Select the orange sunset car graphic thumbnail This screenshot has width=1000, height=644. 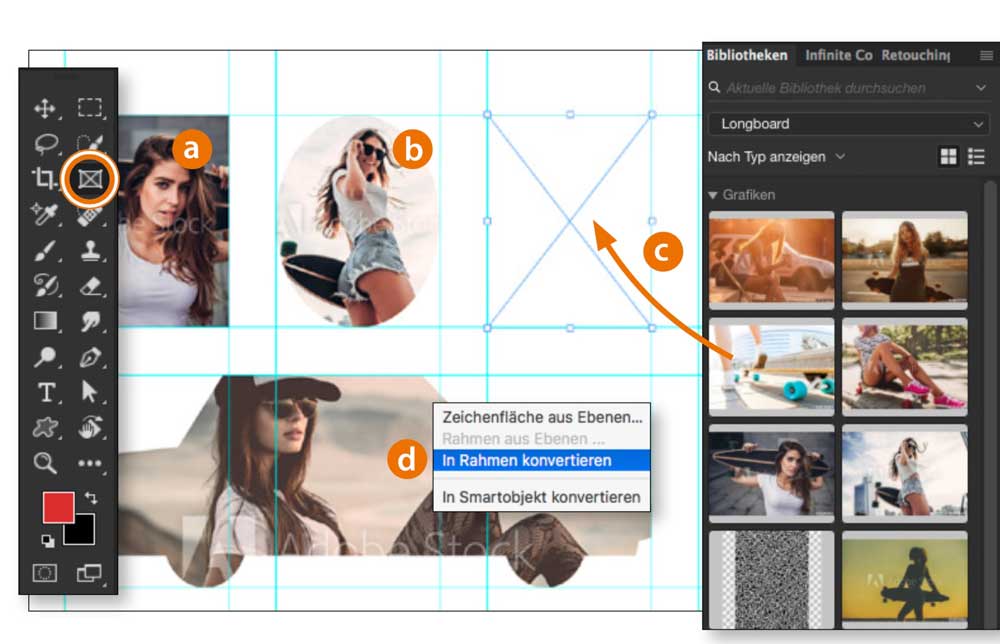click(x=772, y=260)
